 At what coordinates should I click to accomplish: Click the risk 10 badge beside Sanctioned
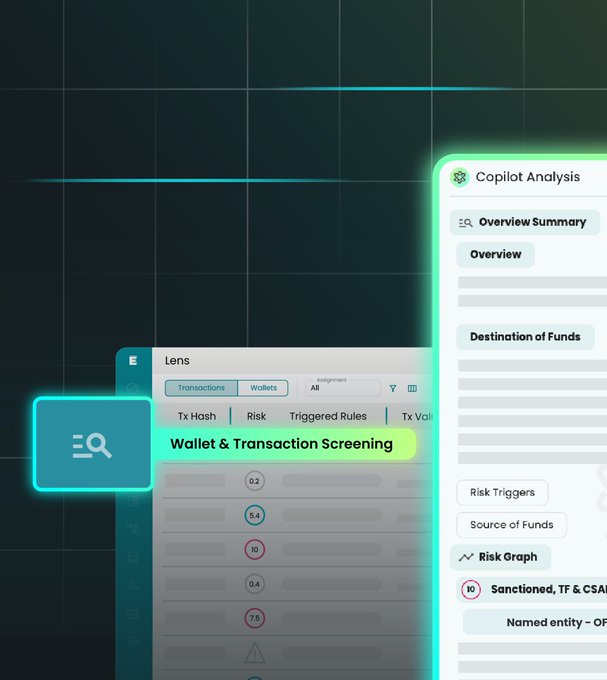click(471, 589)
